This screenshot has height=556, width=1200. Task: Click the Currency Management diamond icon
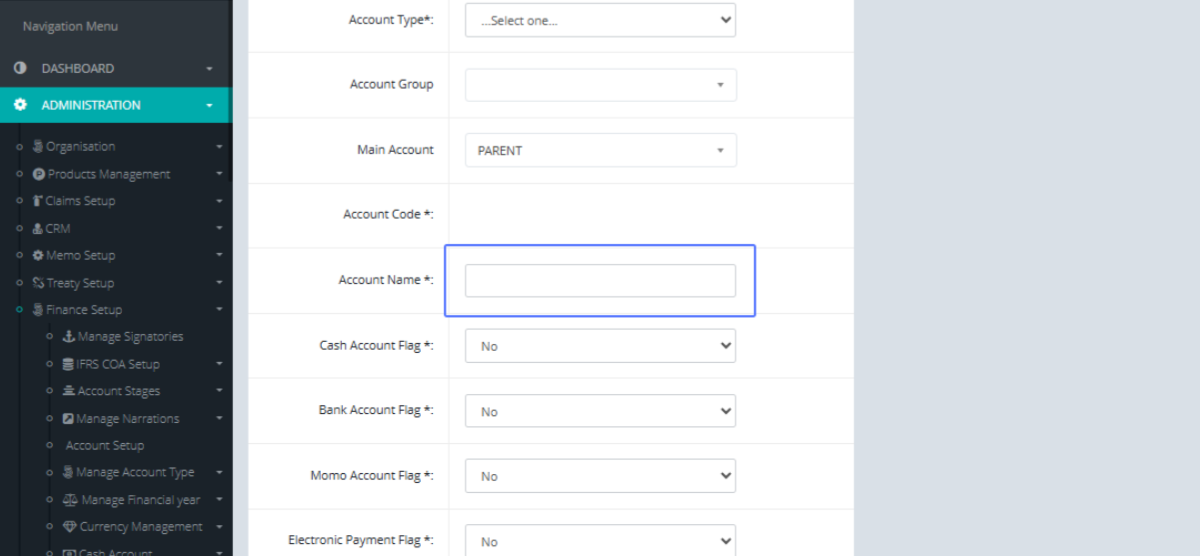pos(69,527)
